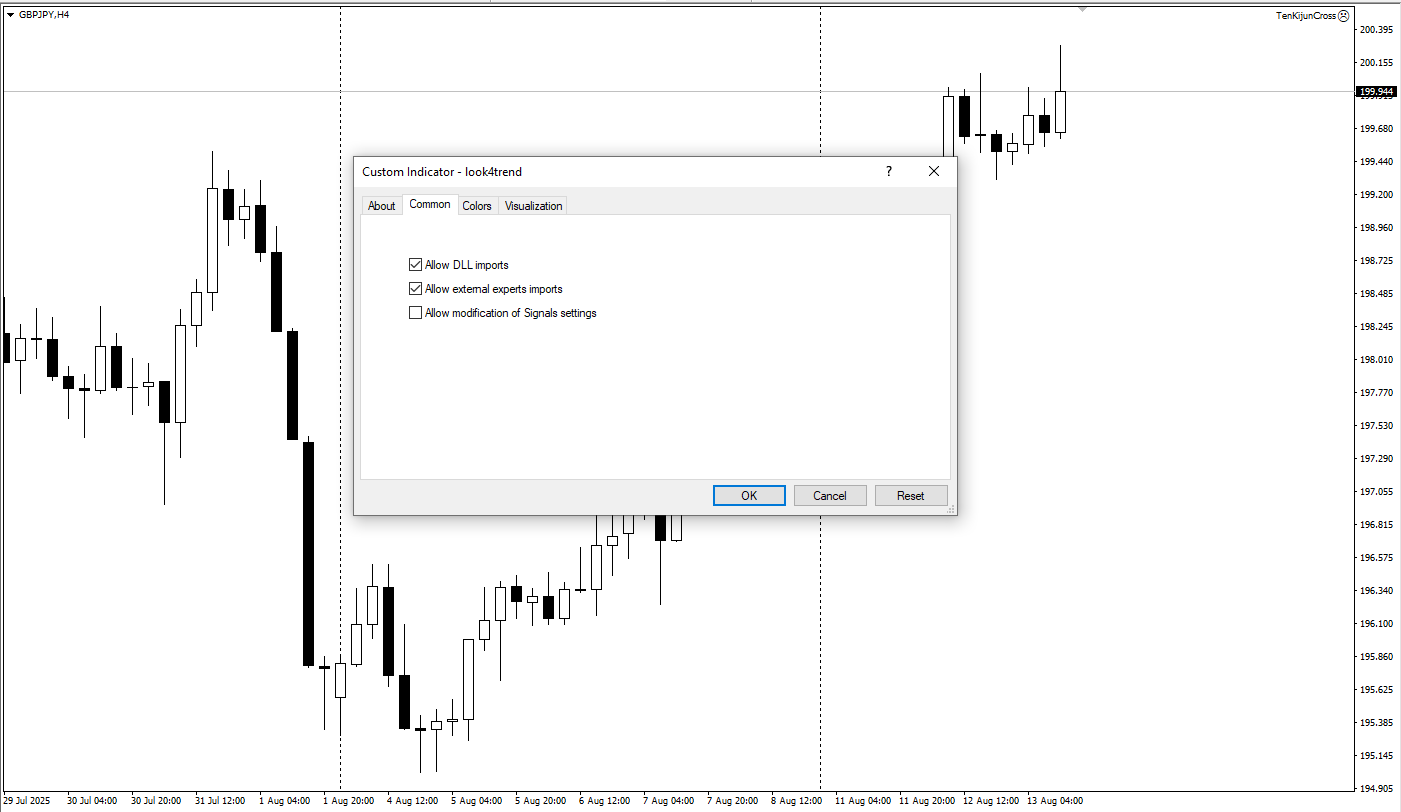The height and width of the screenshot is (812, 1401).
Task: Click the current price label 199.944
Action: click(x=1377, y=92)
